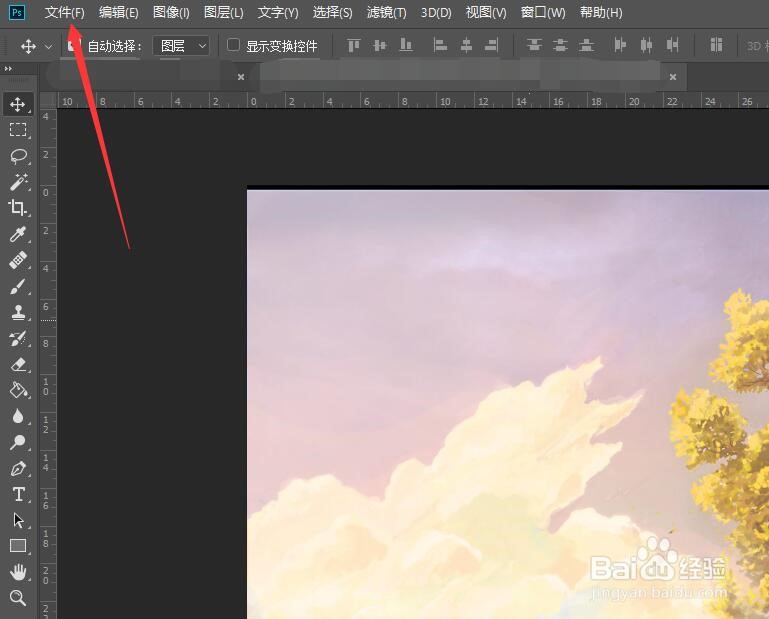The height and width of the screenshot is (619, 769).
Task: Select the Horizontal Type tool
Action: point(18,494)
